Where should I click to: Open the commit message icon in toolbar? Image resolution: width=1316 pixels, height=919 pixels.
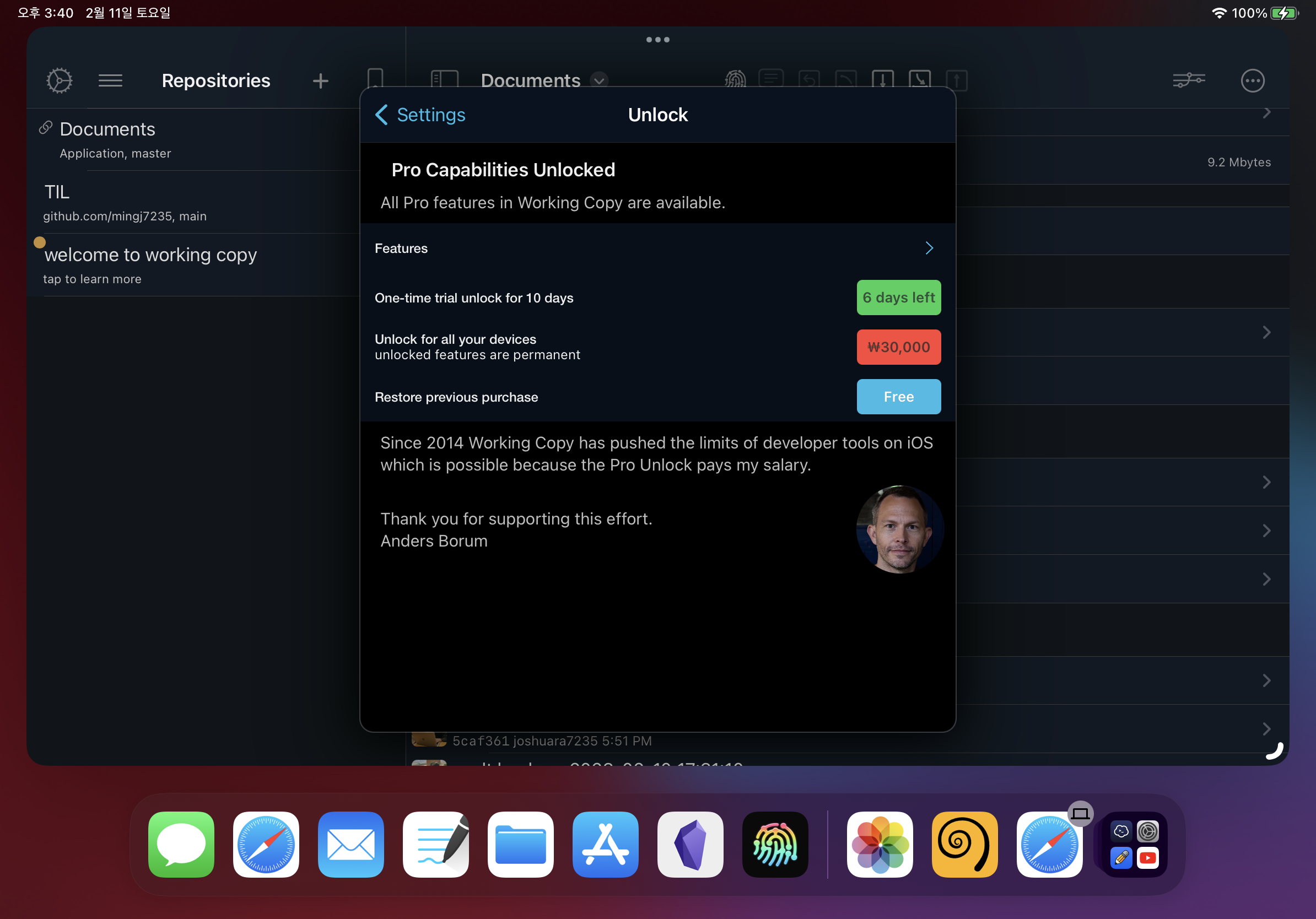point(771,78)
